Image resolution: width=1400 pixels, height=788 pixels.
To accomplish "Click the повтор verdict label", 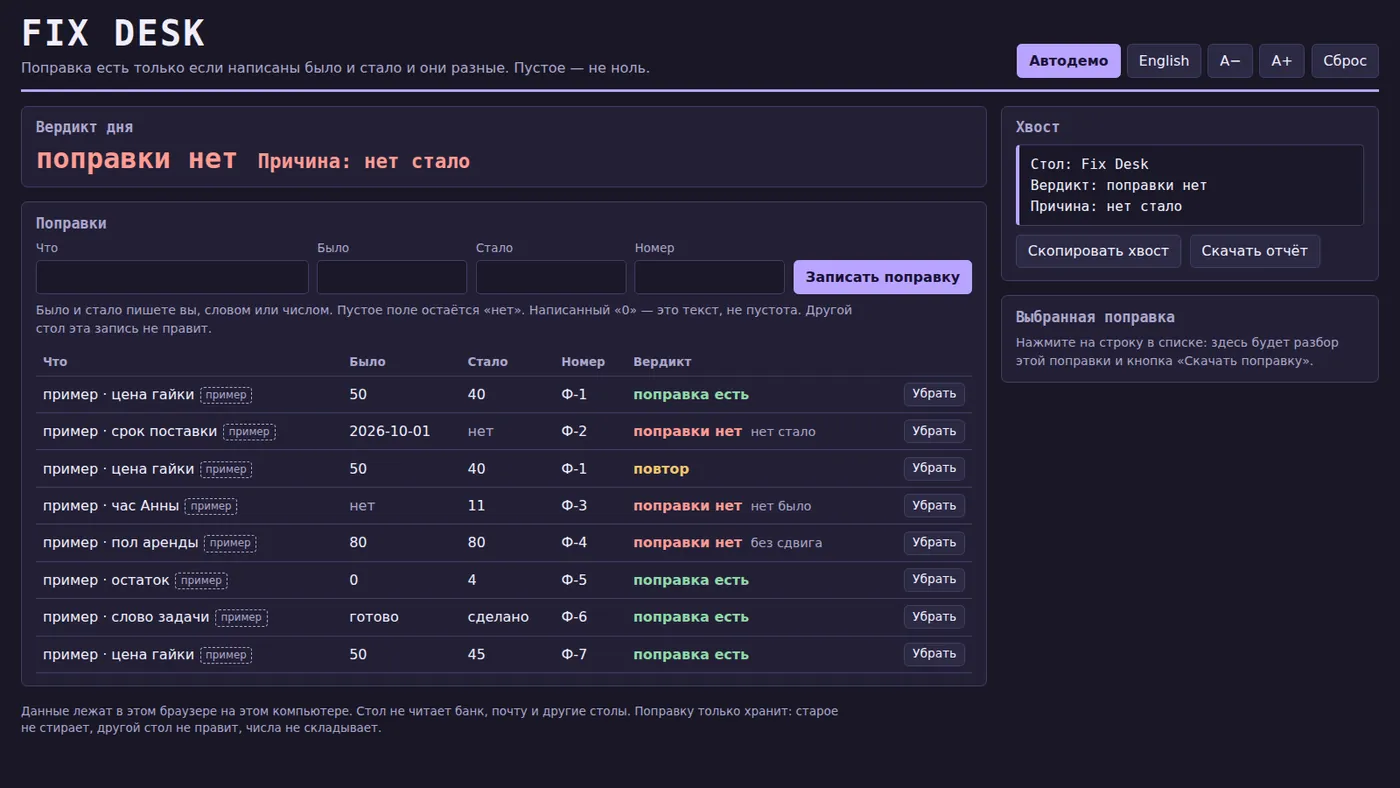I will tap(661, 469).
